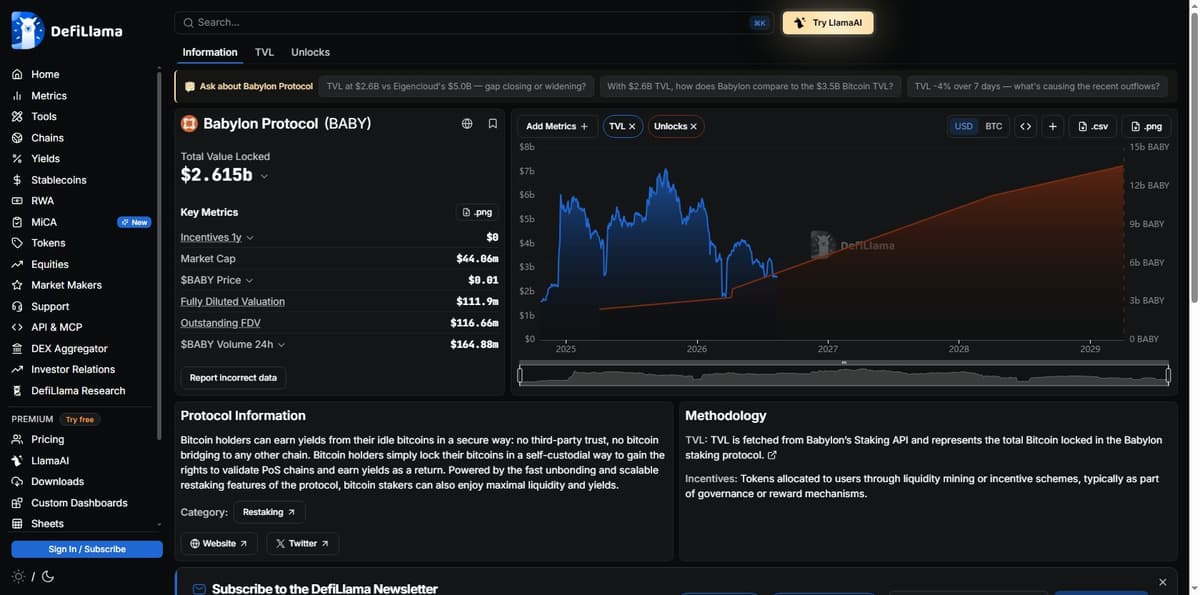Expand the Total Value Locked breakdown
The width and height of the screenshot is (1200, 595).
point(264,176)
